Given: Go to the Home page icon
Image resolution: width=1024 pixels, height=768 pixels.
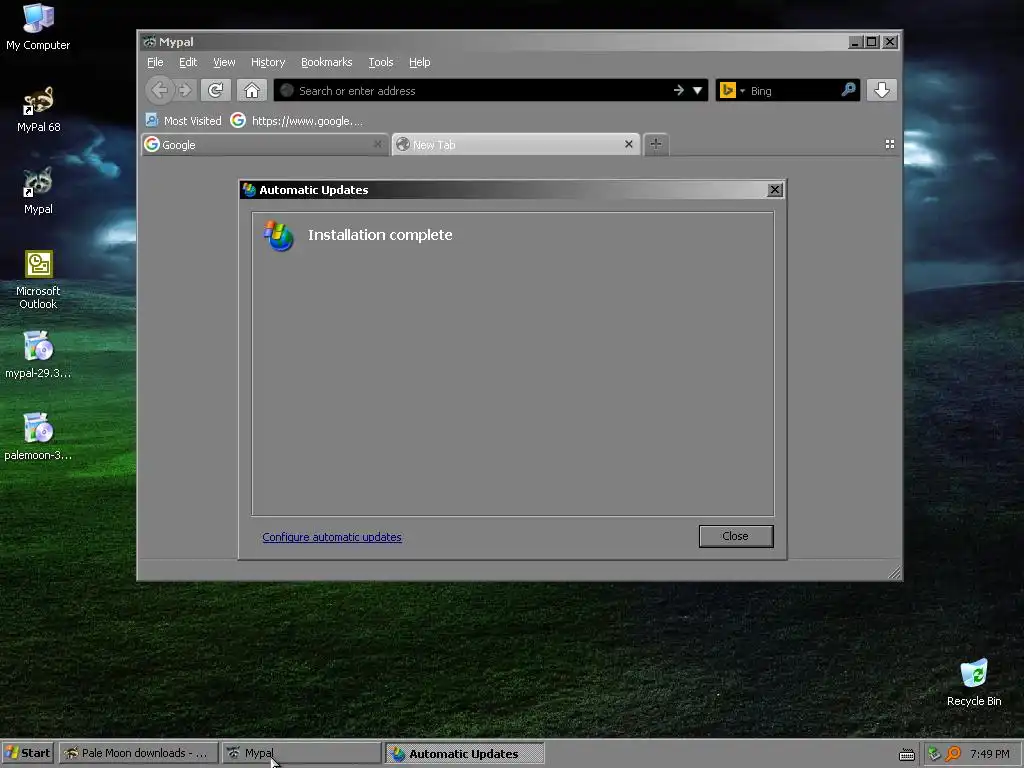Looking at the screenshot, I should [x=252, y=90].
